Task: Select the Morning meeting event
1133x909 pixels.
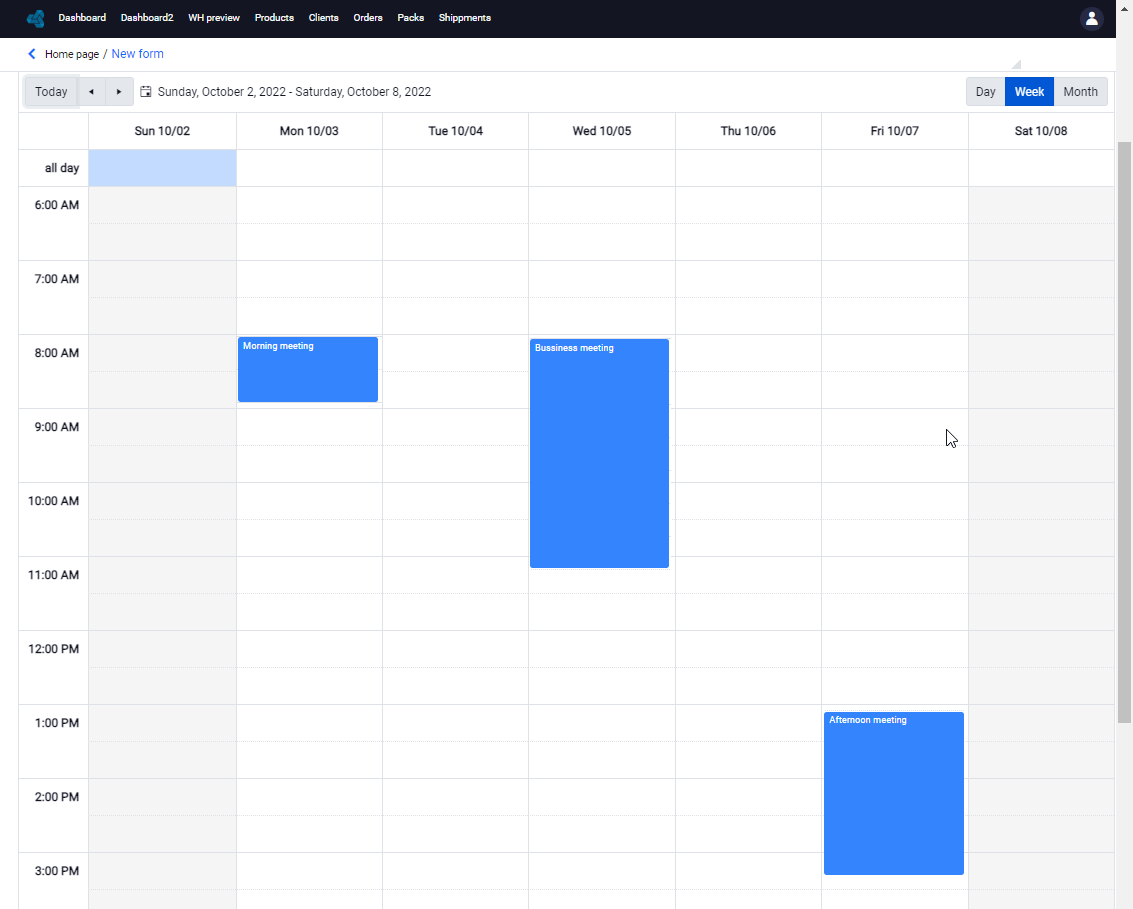Action: click(x=308, y=369)
